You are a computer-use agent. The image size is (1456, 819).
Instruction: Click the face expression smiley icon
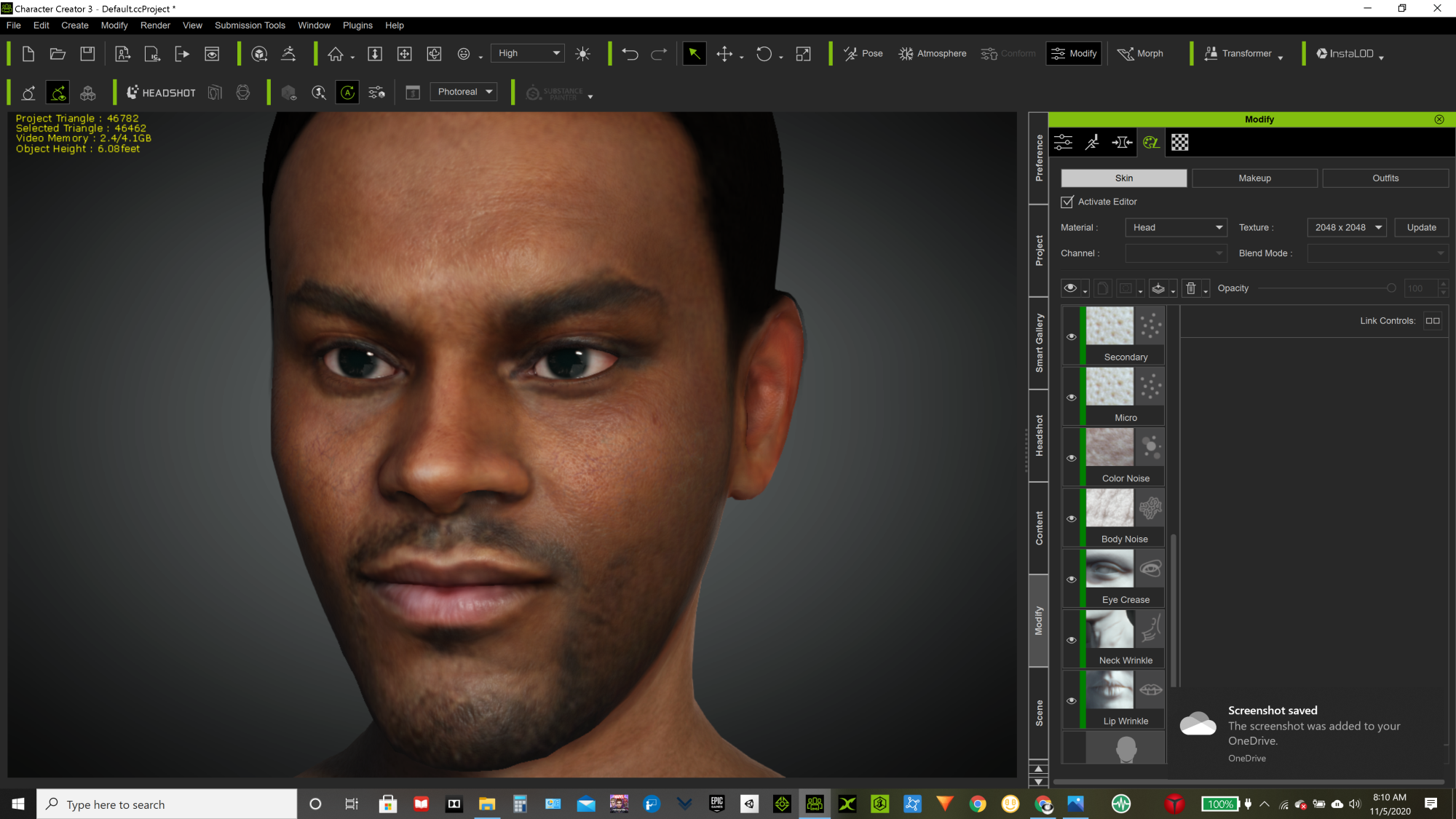tap(464, 54)
